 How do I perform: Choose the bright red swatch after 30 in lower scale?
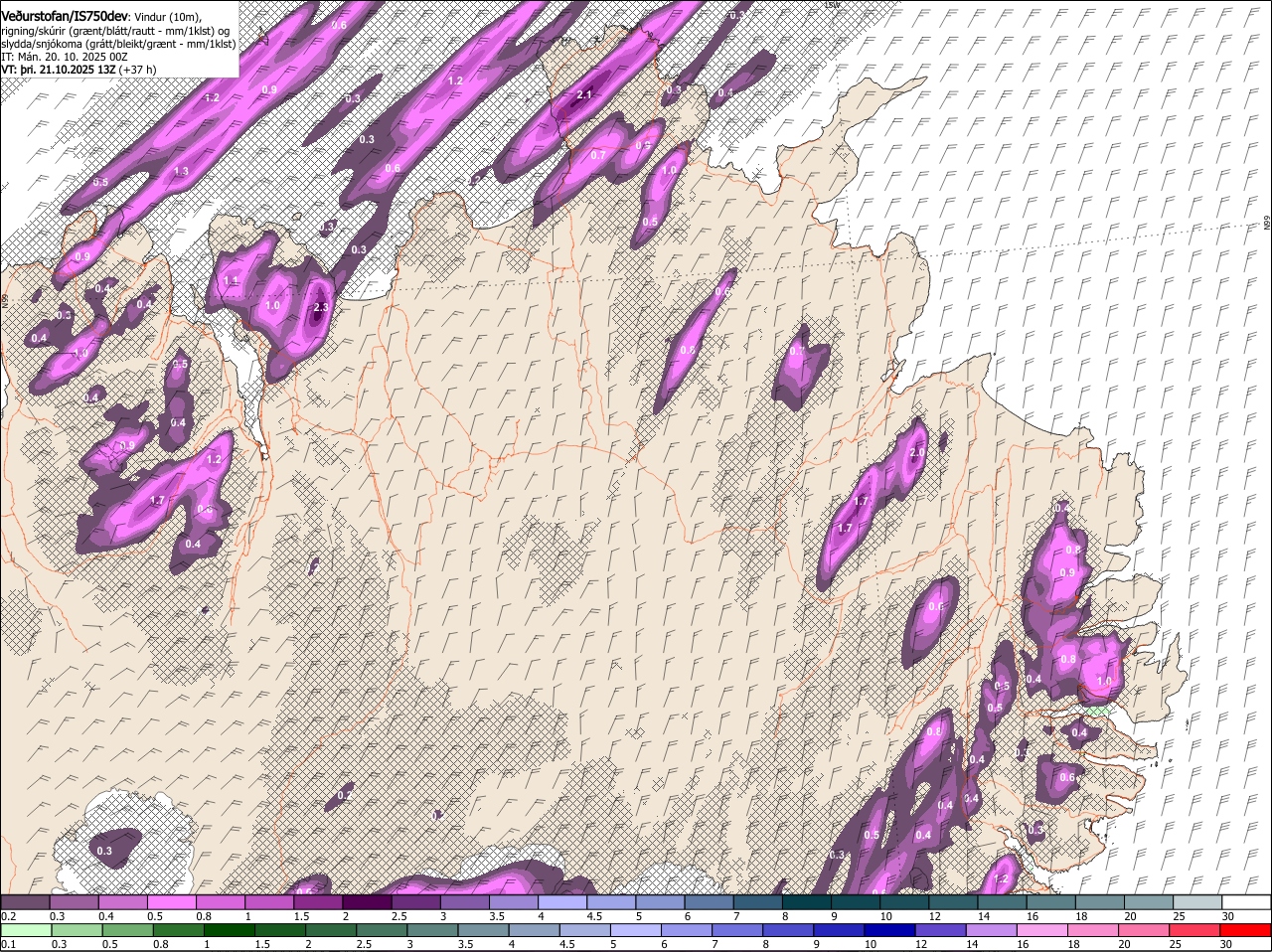(1247, 930)
